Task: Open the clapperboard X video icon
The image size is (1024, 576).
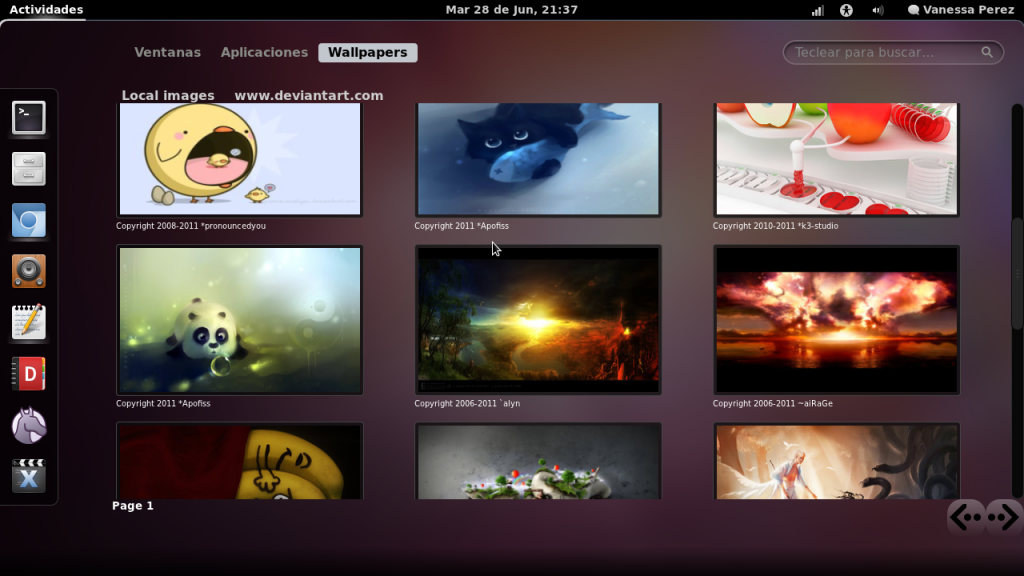Action: tap(29, 476)
